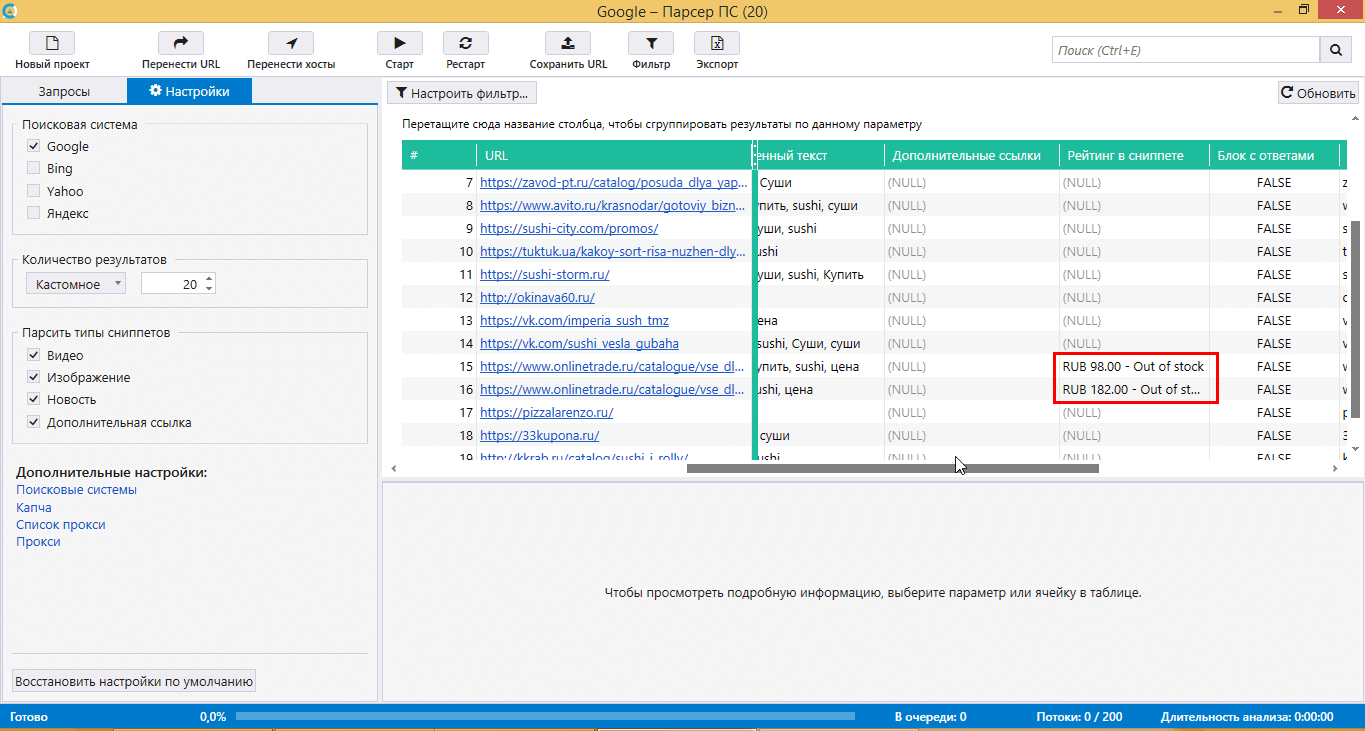This screenshot has width=1365, height=731.
Task: Click the New Project (Новый проект) icon
Action: pyautogui.click(x=52, y=43)
